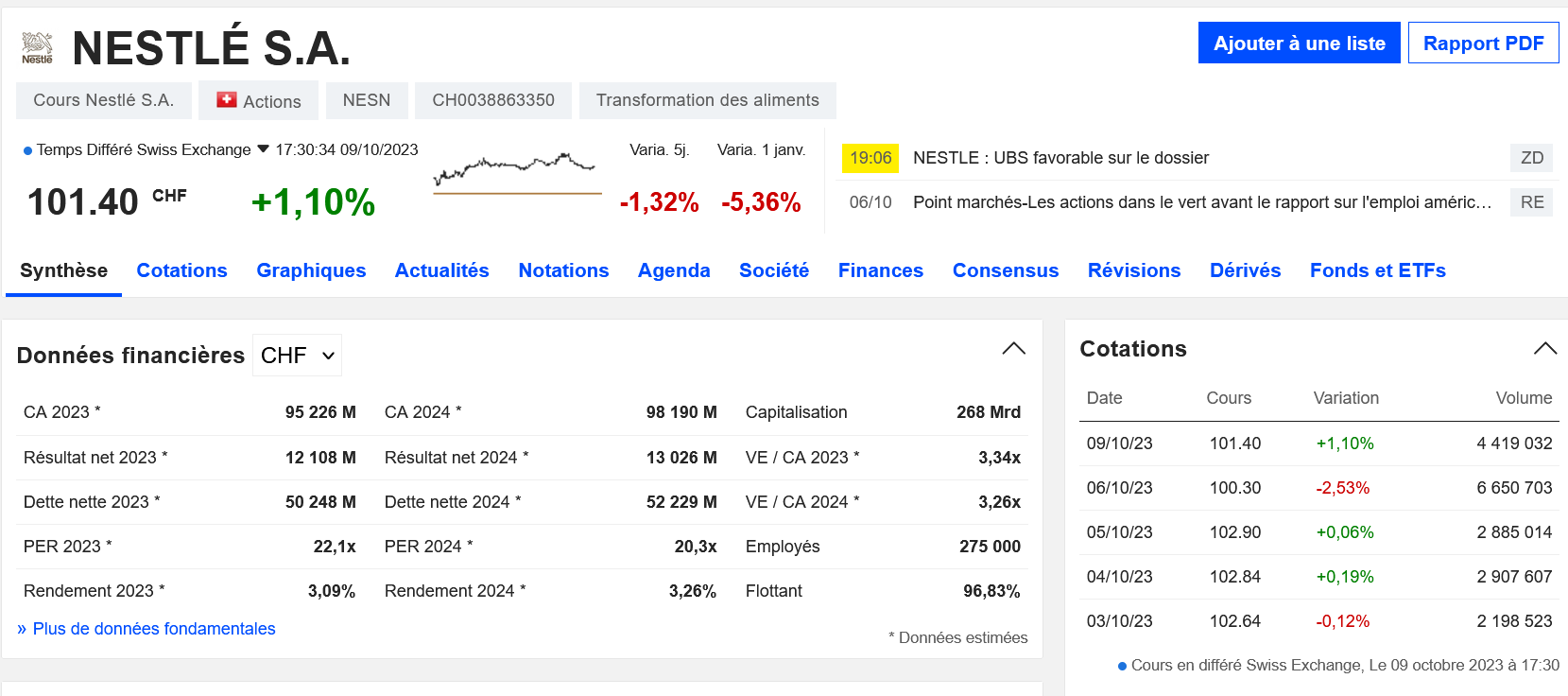Click the Rendement 2024 value 3,26%
This screenshot has width=1568, height=696.
coord(693,591)
